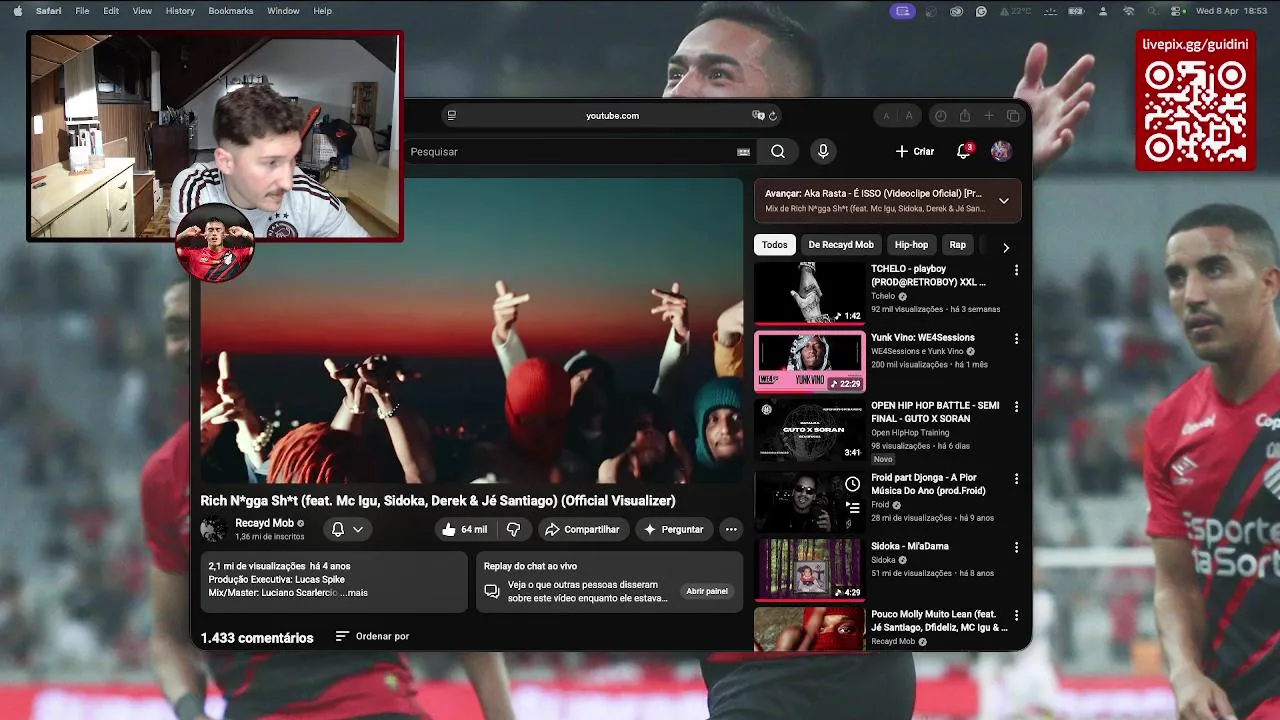1280x720 pixels.
Task: Open notification bell dropdown for Recayd Mob
Action: [x=347, y=529]
